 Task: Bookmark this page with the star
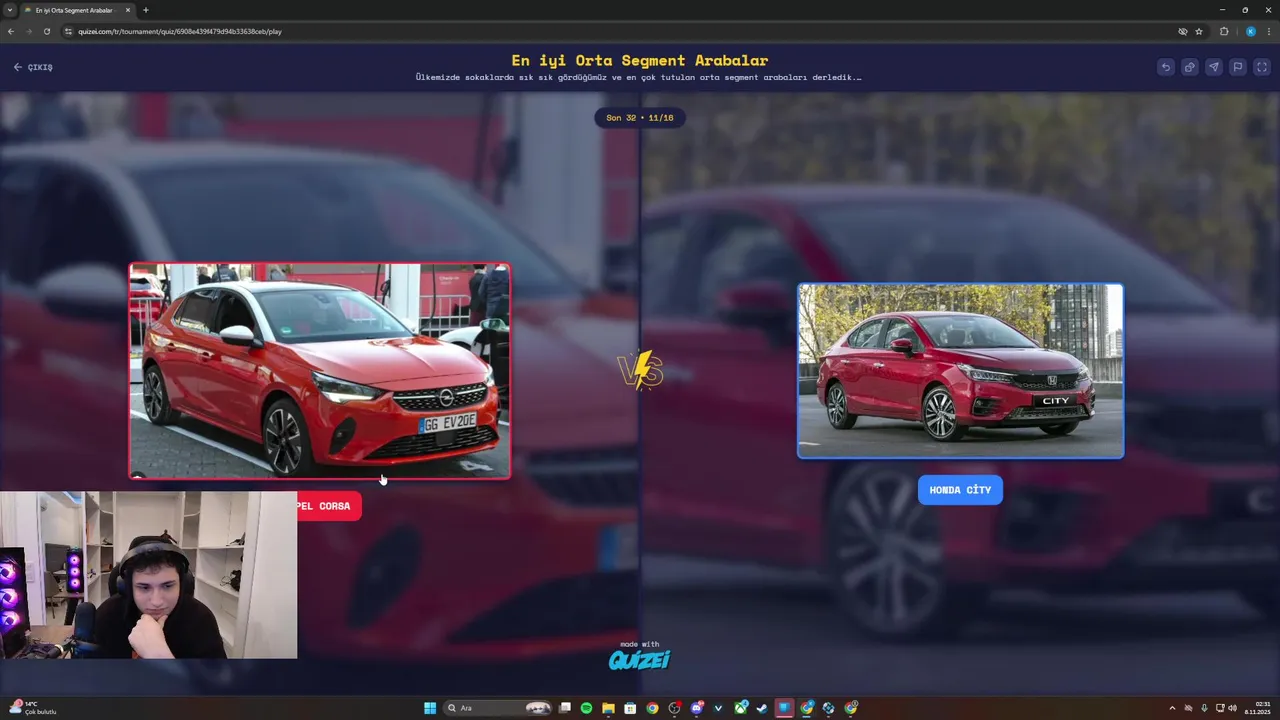click(1199, 31)
